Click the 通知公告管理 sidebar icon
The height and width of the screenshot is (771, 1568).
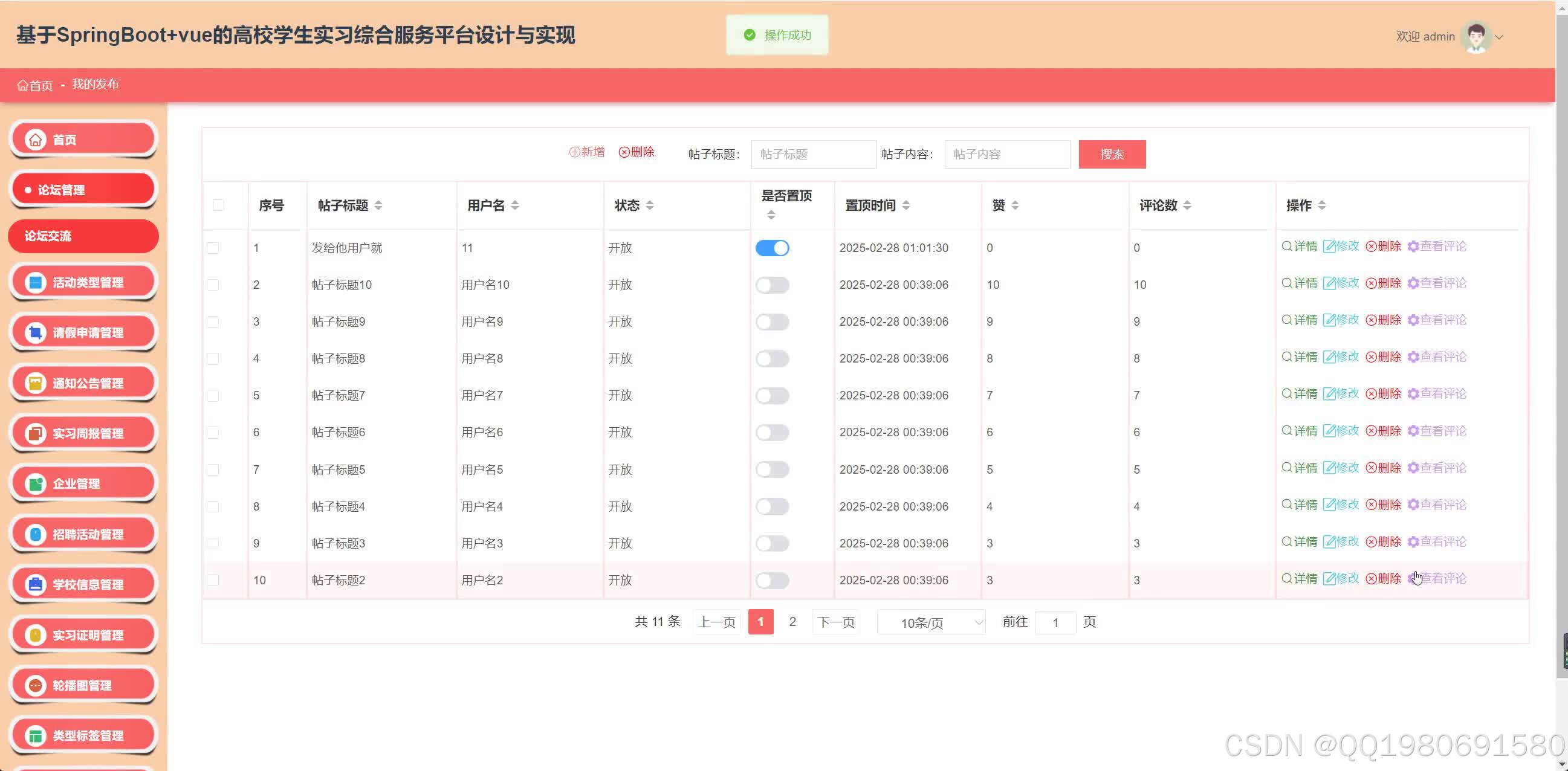[x=35, y=382]
